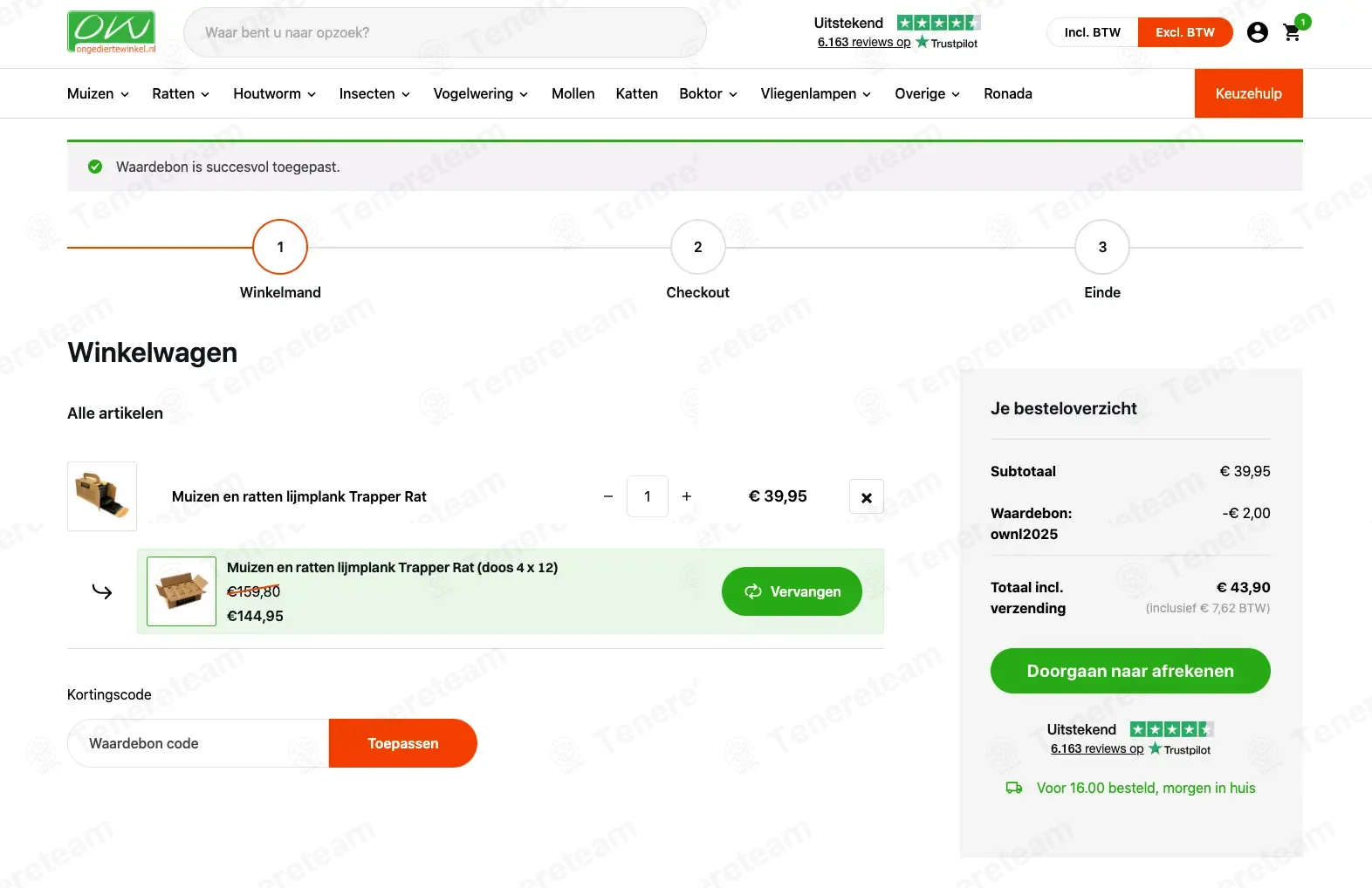The width and height of the screenshot is (1372, 888).
Task: Open the user account icon
Action: point(1257,32)
